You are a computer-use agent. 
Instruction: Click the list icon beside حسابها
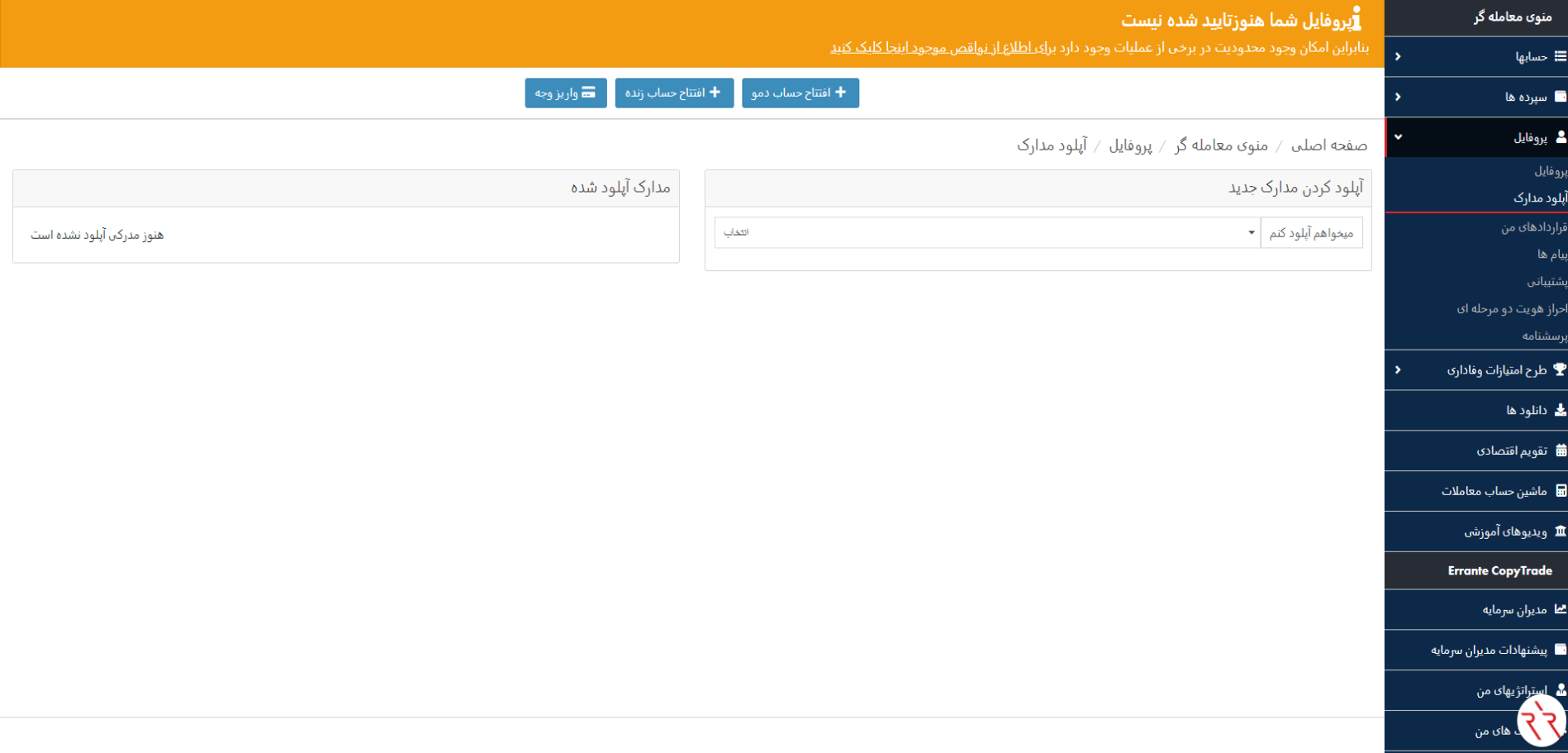[1561, 56]
